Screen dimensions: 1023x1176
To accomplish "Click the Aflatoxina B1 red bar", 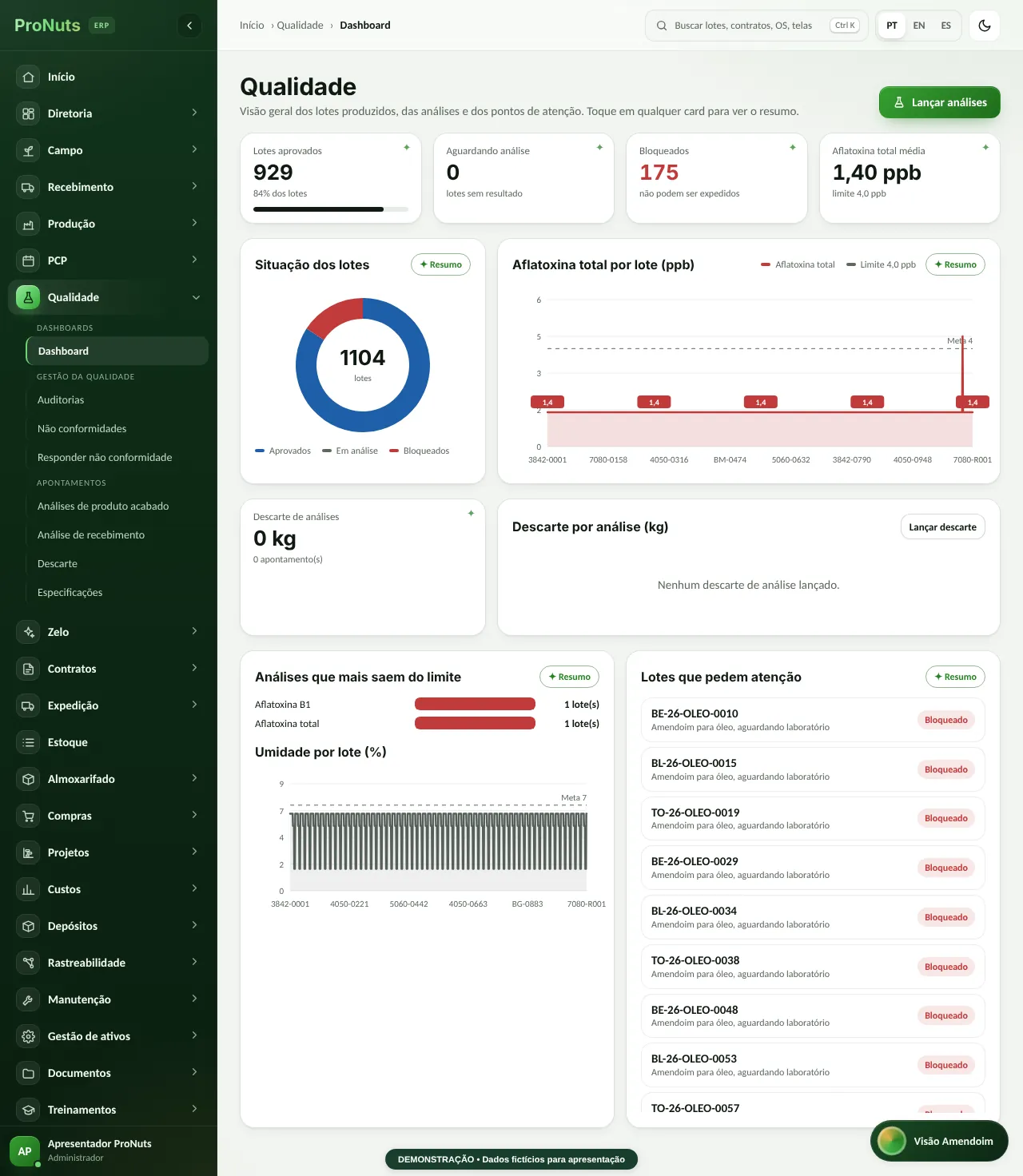I will pos(475,704).
